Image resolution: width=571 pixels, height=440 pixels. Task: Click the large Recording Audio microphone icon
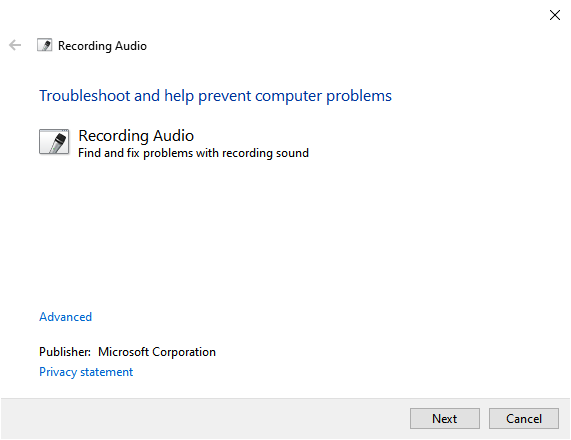[x=54, y=142]
